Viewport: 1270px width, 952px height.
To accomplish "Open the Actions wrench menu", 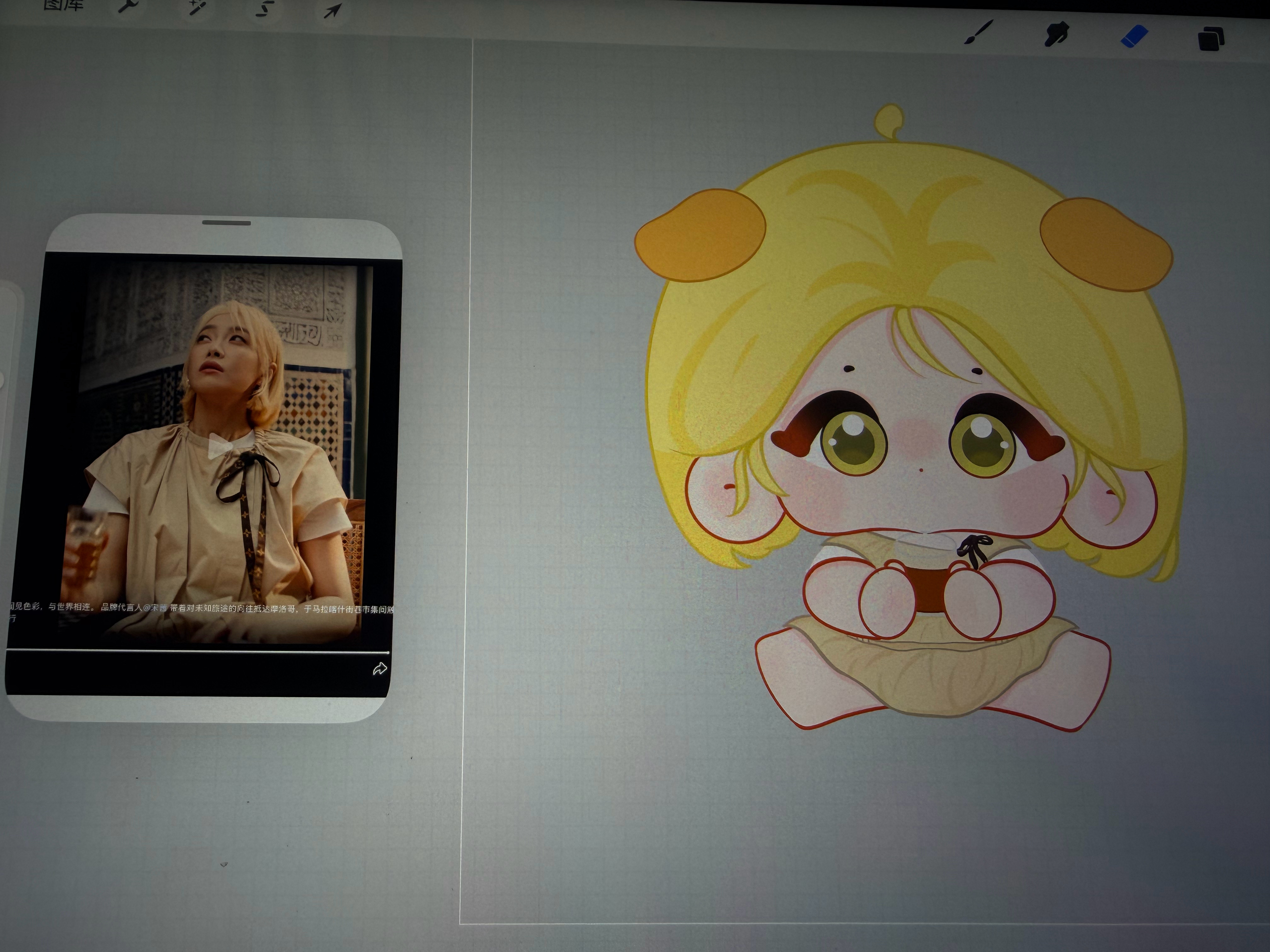I will pos(128,6).
